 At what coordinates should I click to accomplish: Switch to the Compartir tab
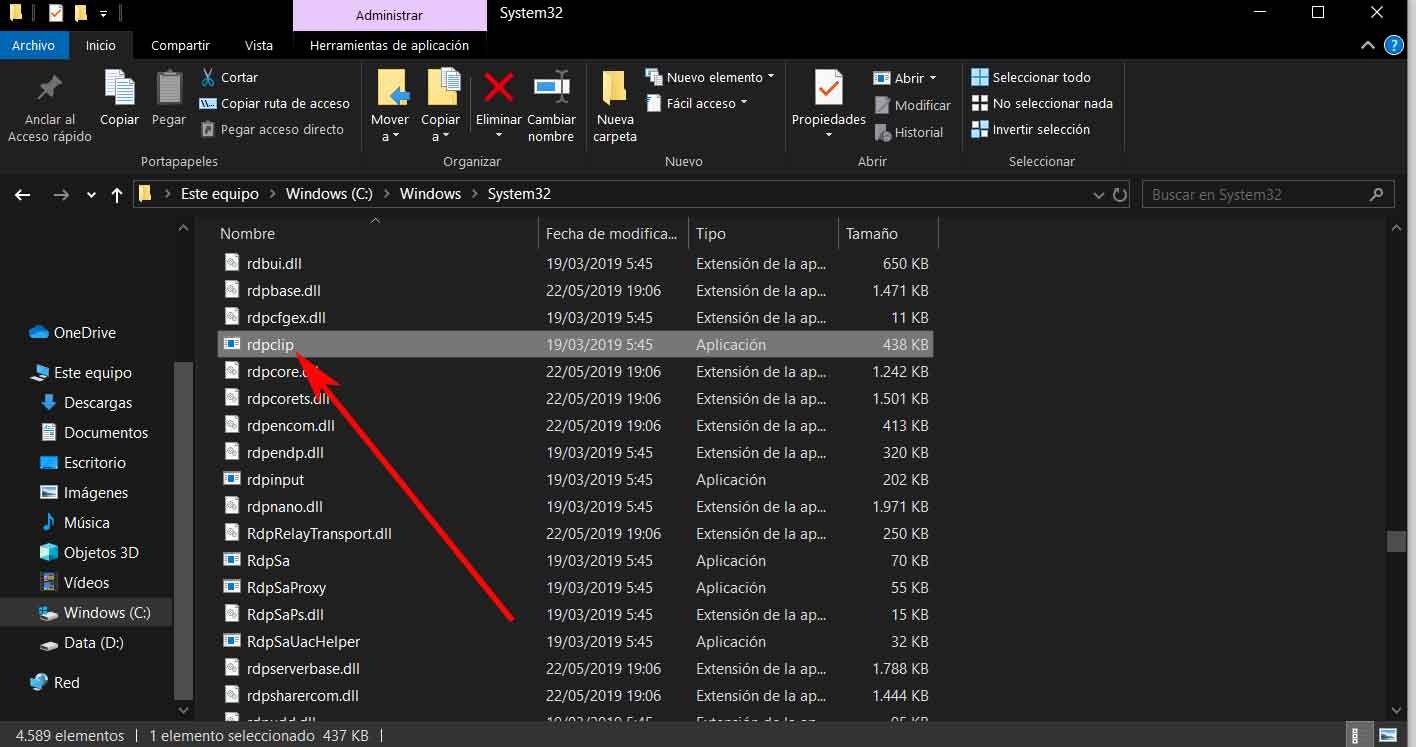coord(180,45)
